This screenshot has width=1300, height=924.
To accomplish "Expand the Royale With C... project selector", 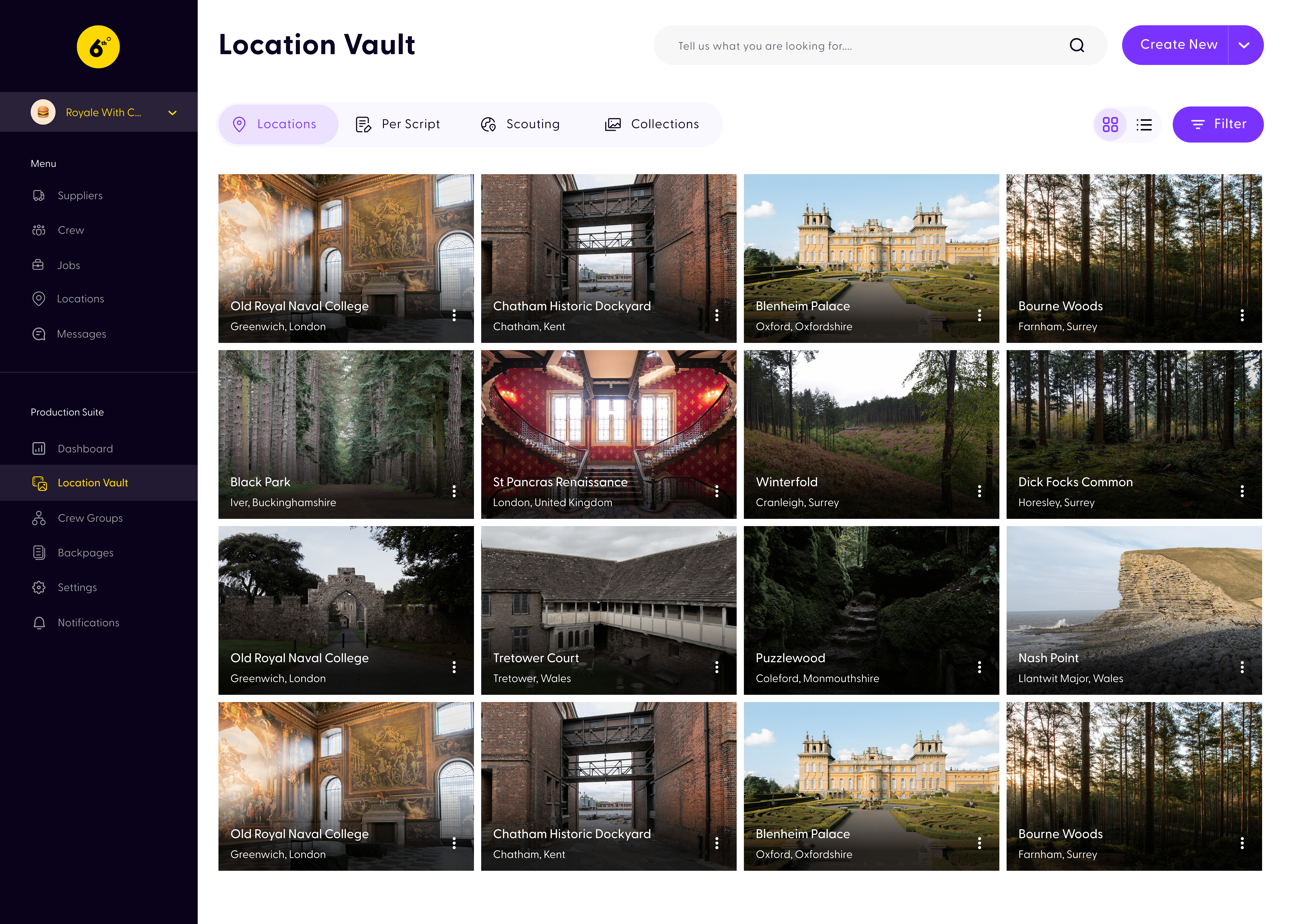I will [x=172, y=113].
